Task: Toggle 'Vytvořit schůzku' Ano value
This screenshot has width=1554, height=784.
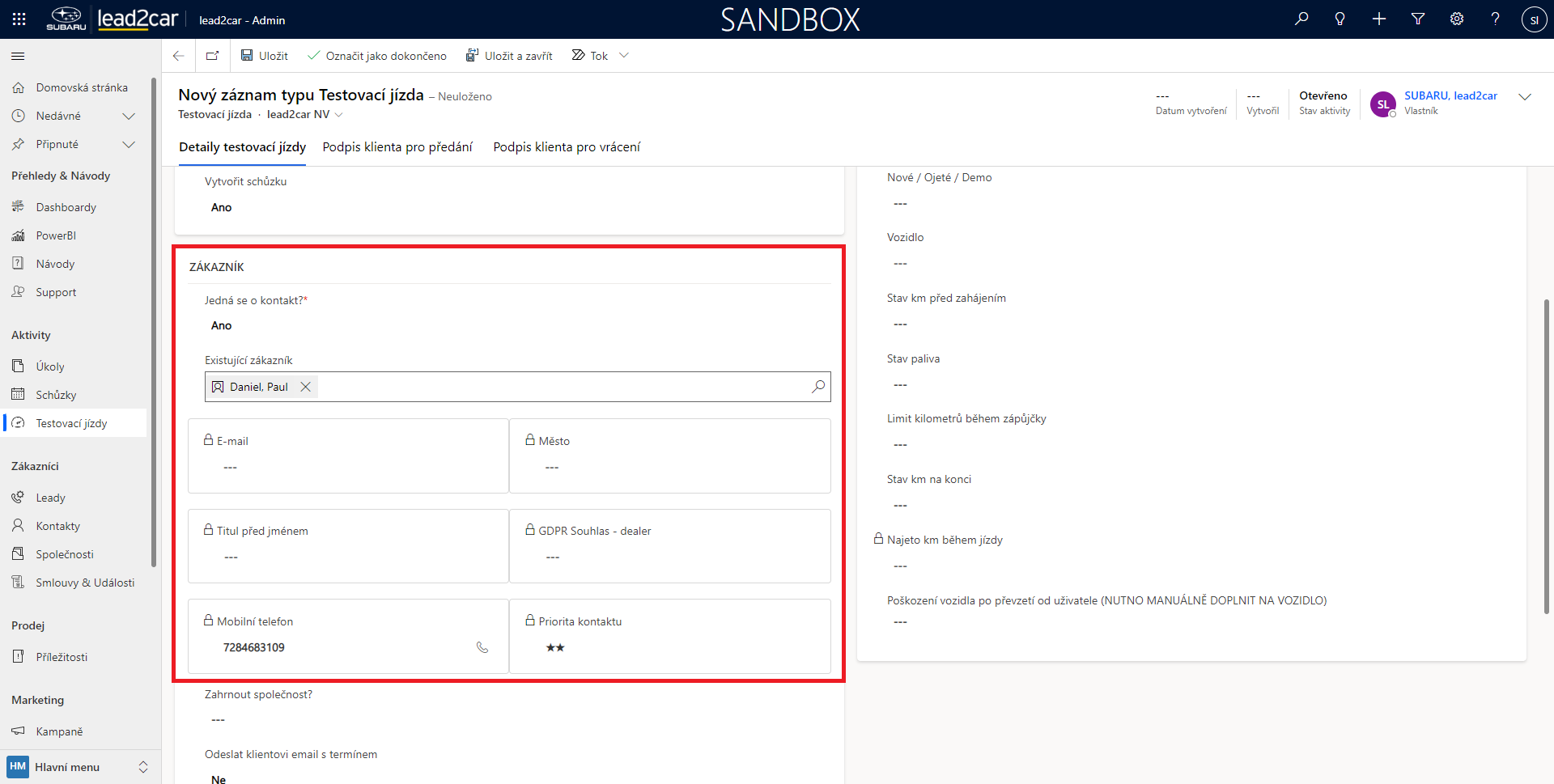Action: (x=222, y=207)
